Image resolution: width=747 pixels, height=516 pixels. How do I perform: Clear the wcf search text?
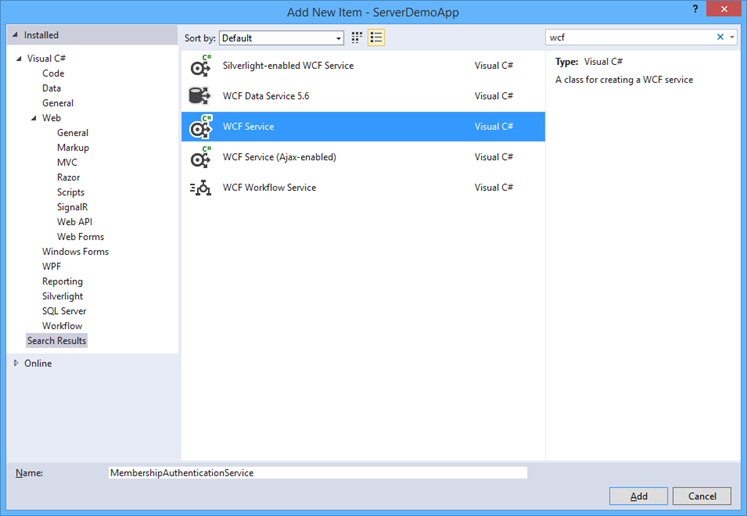(x=720, y=37)
